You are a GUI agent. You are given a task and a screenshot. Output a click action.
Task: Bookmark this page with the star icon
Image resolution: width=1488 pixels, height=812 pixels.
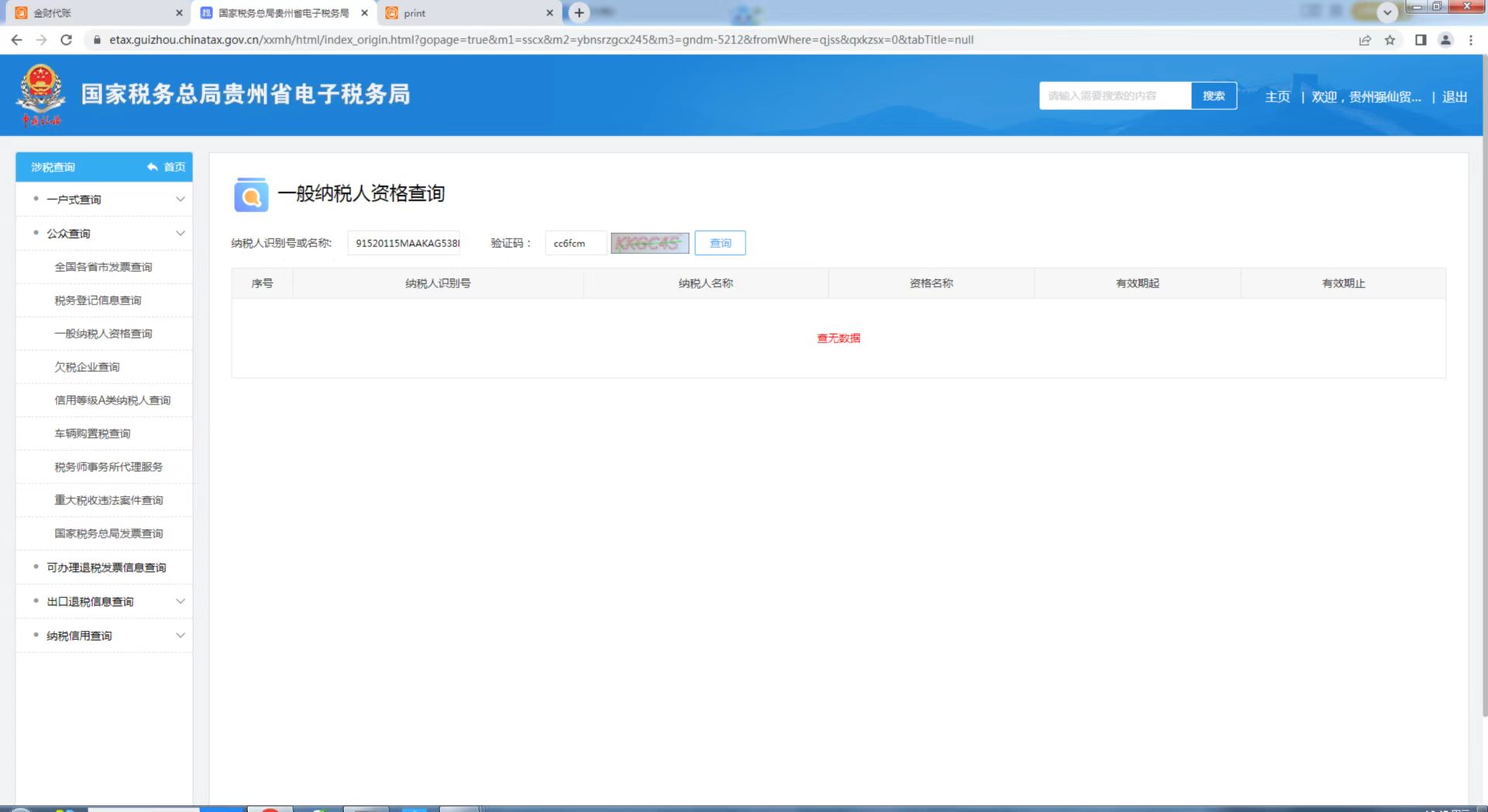pyautogui.click(x=1390, y=40)
